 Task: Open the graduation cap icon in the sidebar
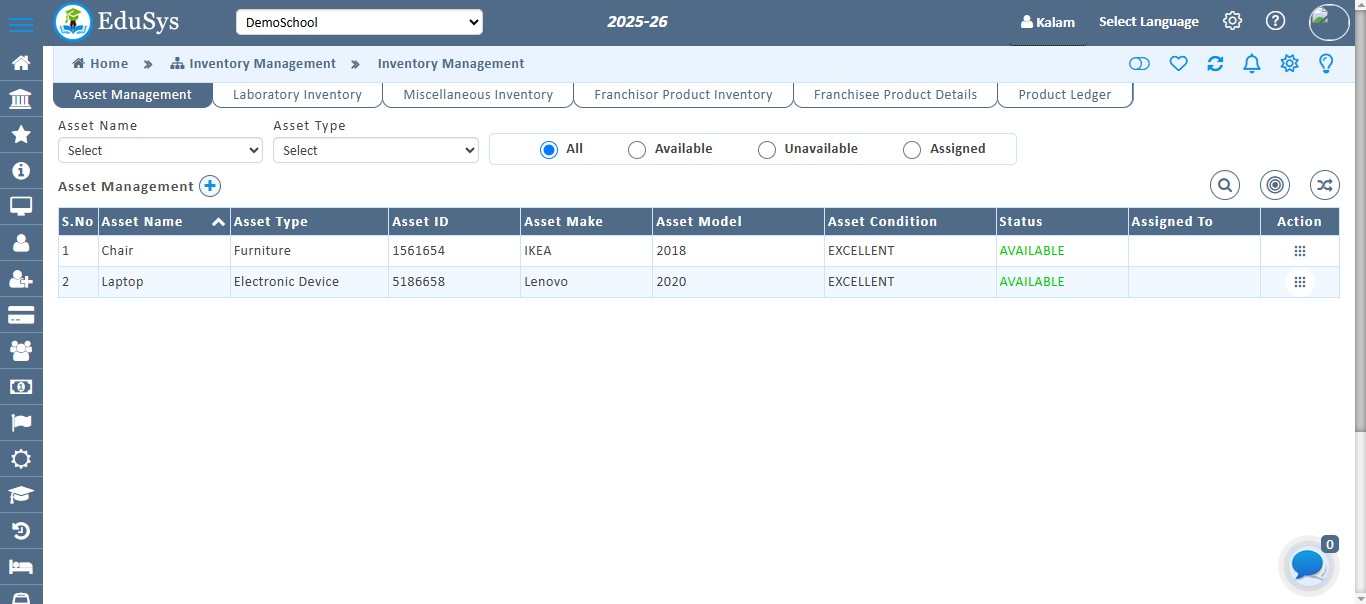[21, 494]
